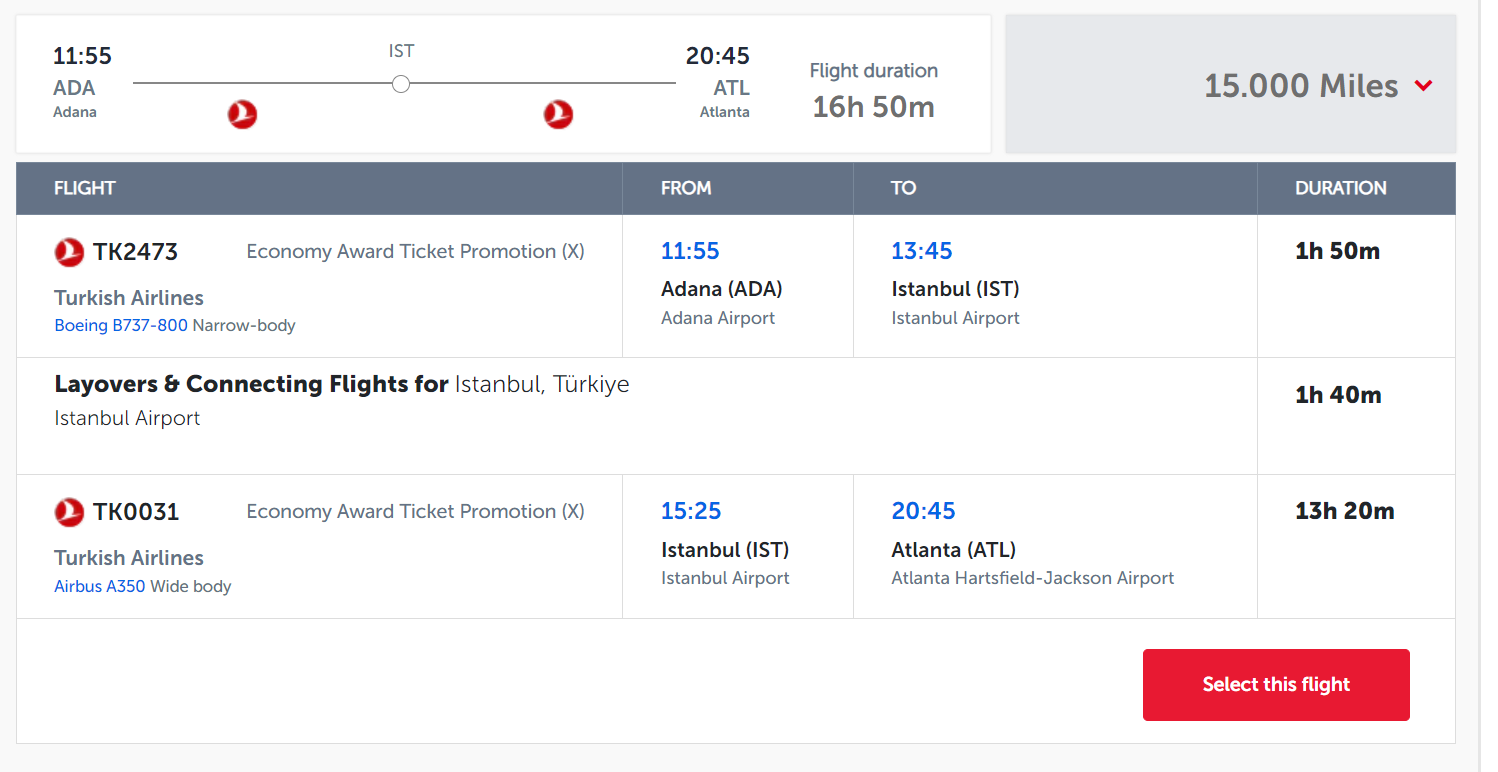
Task: Click the 15.000 Miles fare box
Action: tap(1230, 85)
